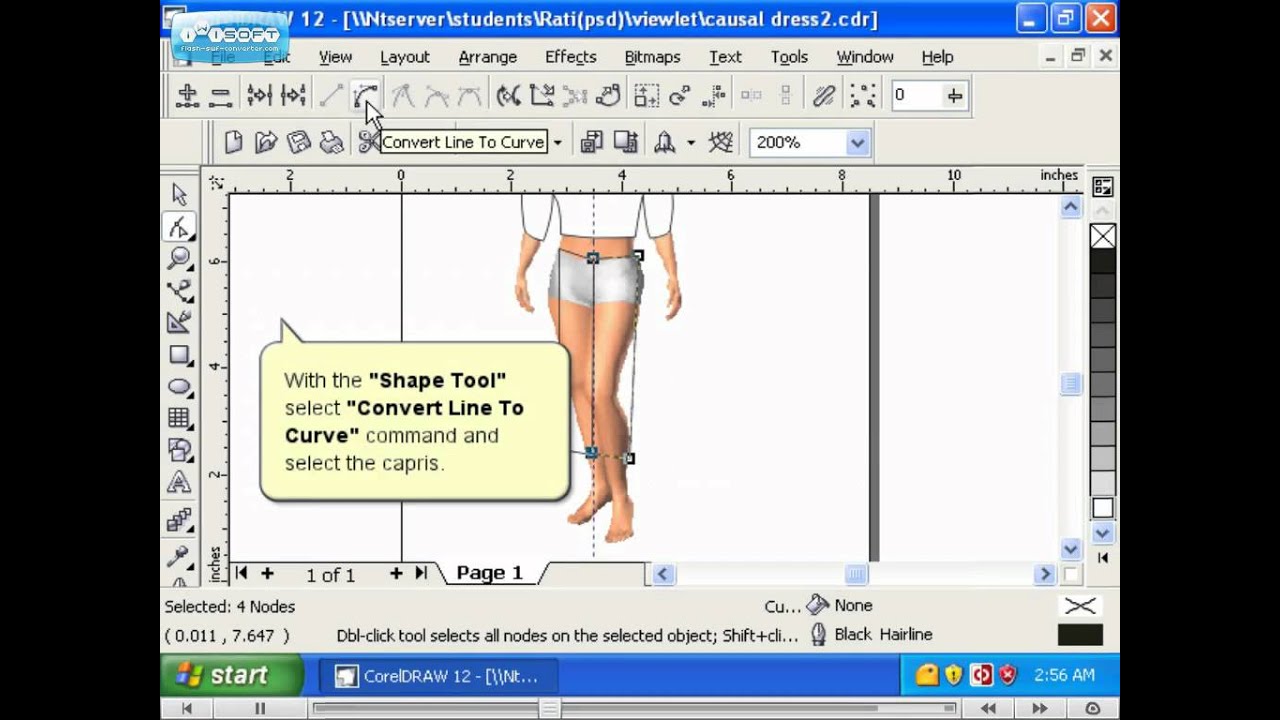Click the Windows start button
The width and height of the screenshot is (1280, 720).
tap(232, 675)
